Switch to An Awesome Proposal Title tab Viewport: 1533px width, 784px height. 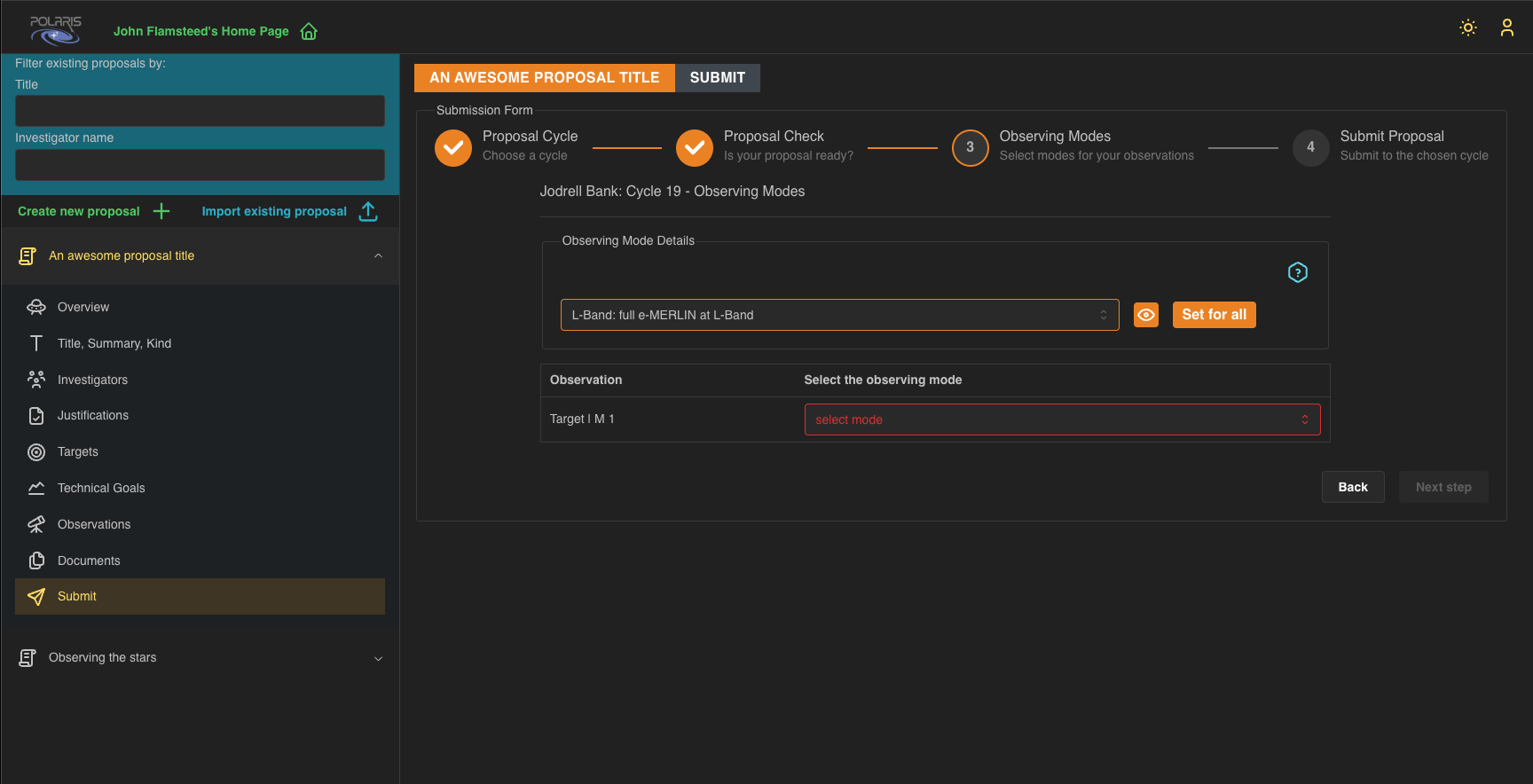544,78
